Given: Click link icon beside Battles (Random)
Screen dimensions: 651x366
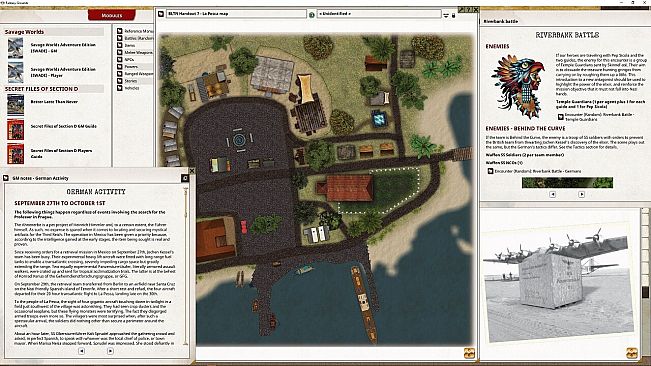Looking at the screenshot, I should pyautogui.click(x=120, y=38).
